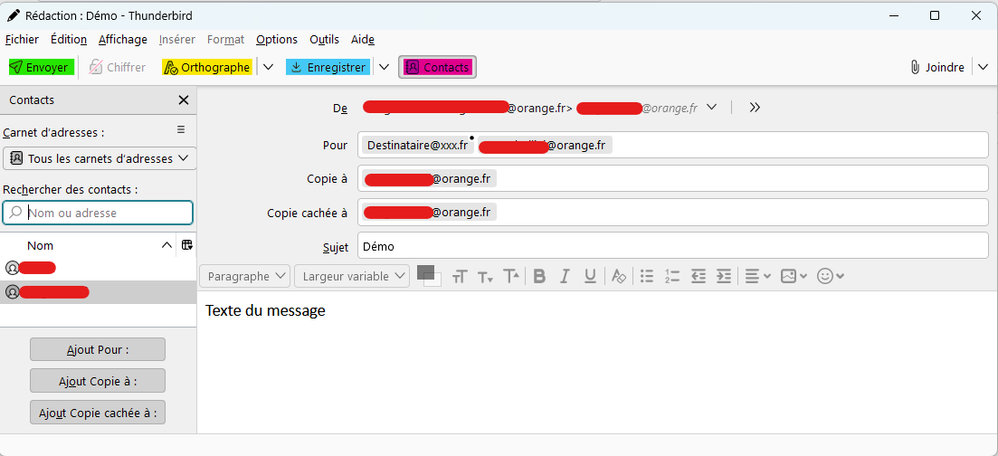The width and height of the screenshot is (998, 456).
Task: Run the Orthographe spell check
Action: click(207, 68)
